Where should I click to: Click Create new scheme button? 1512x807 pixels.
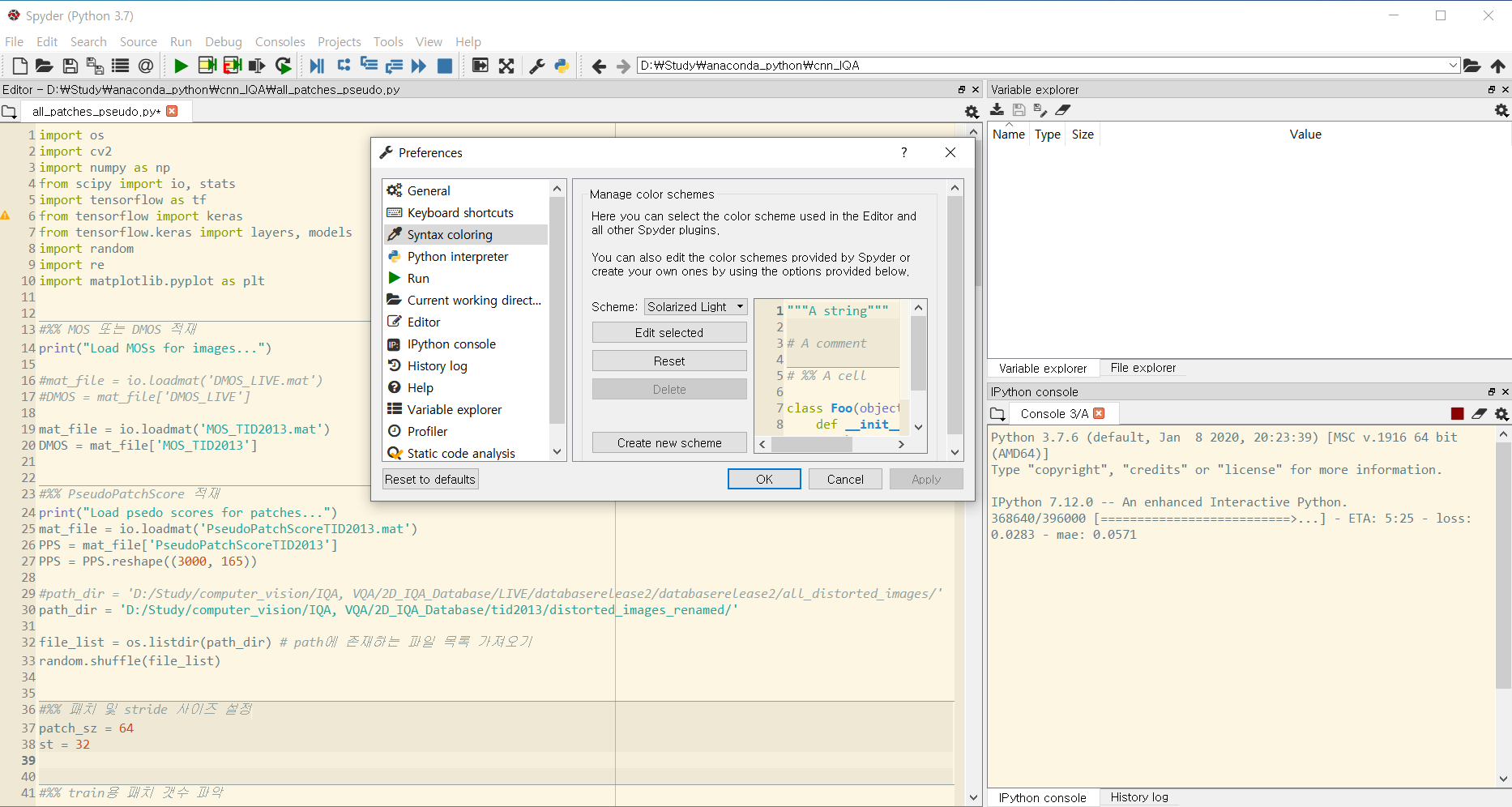pos(669,442)
